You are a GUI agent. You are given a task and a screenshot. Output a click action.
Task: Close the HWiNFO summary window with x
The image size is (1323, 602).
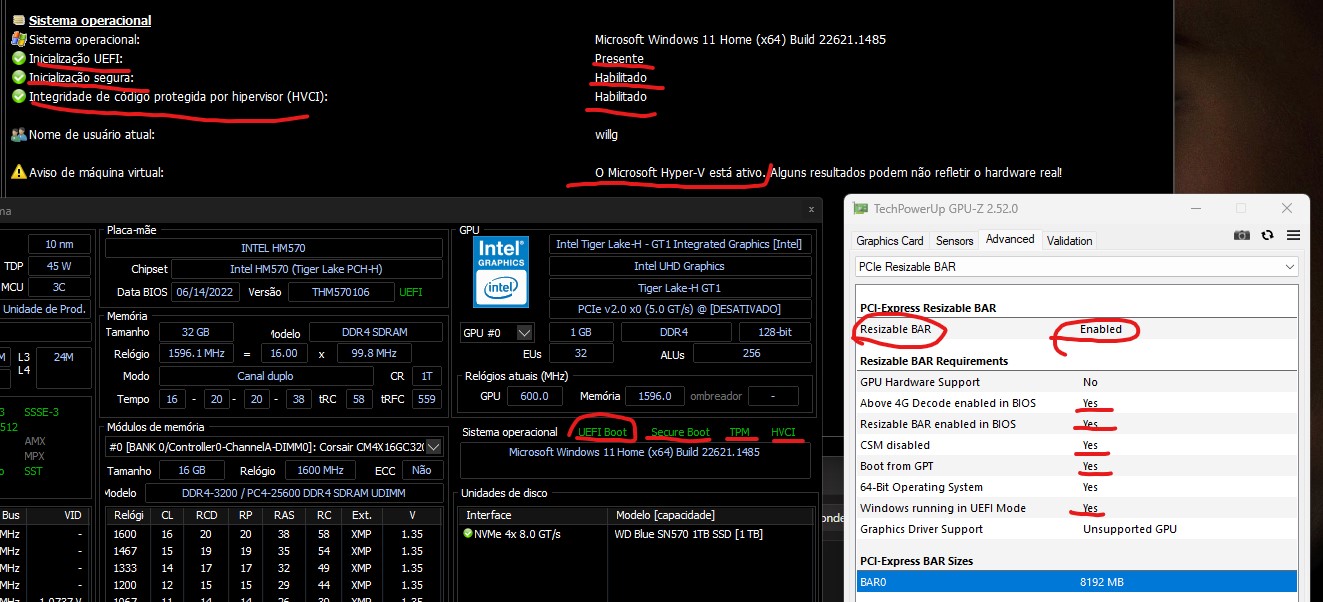[x=811, y=209]
